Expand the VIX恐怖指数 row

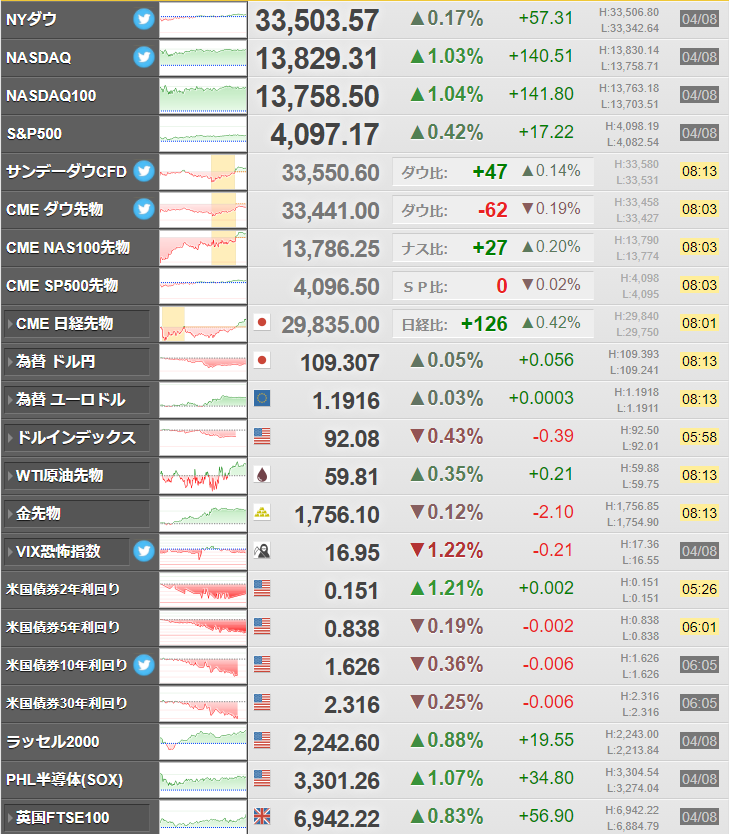pos(66,552)
